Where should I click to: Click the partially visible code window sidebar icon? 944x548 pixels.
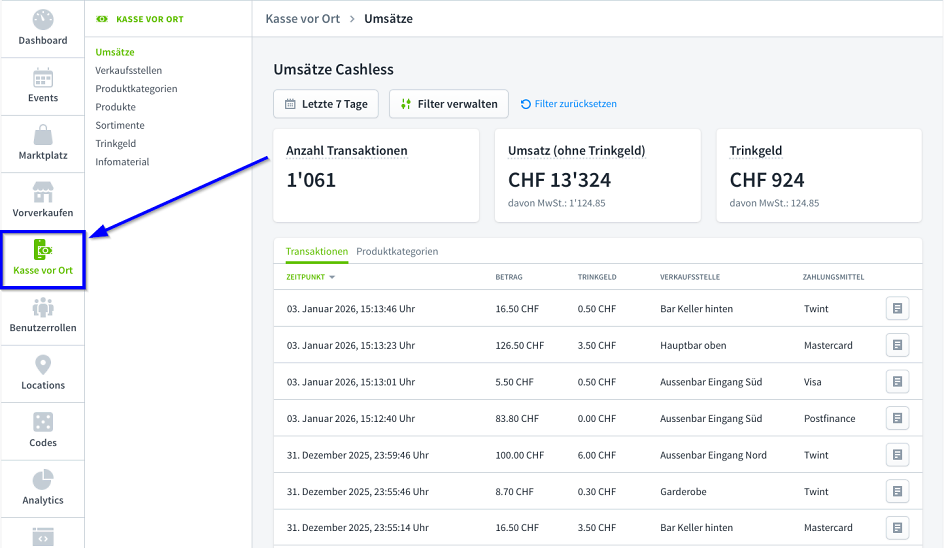tap(43, 537)
